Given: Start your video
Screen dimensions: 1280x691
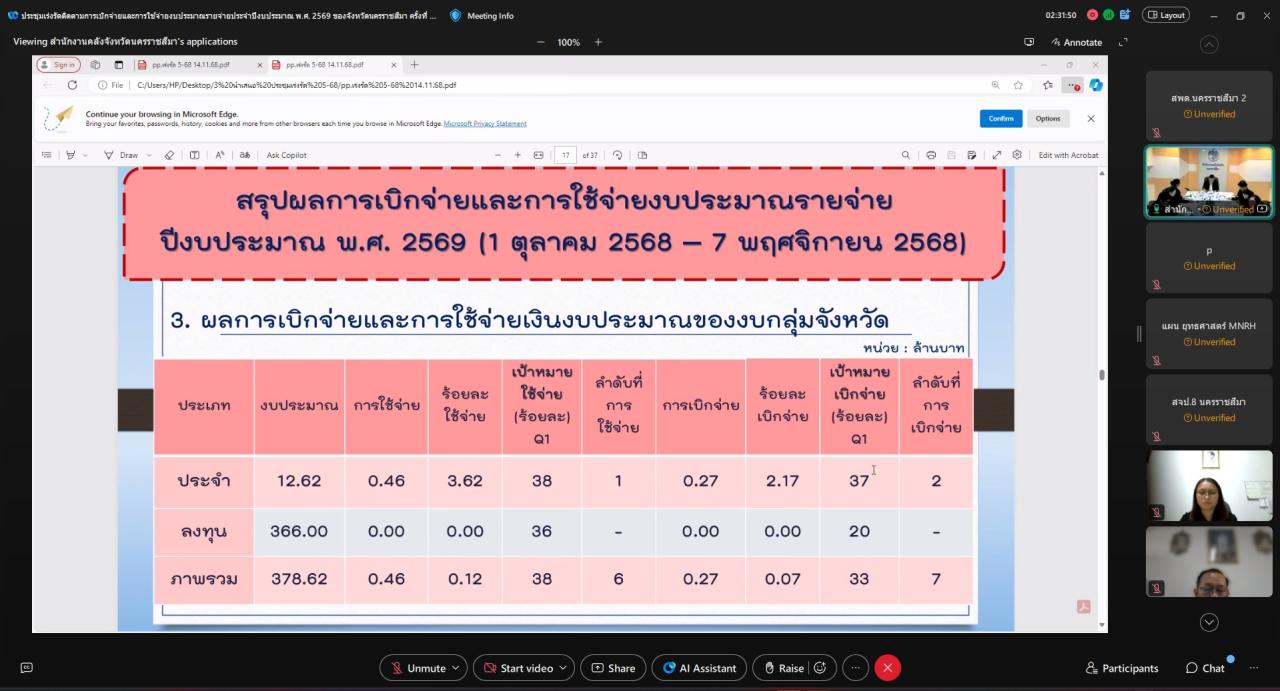Looking at the screenshot, I should coord(524,667).
